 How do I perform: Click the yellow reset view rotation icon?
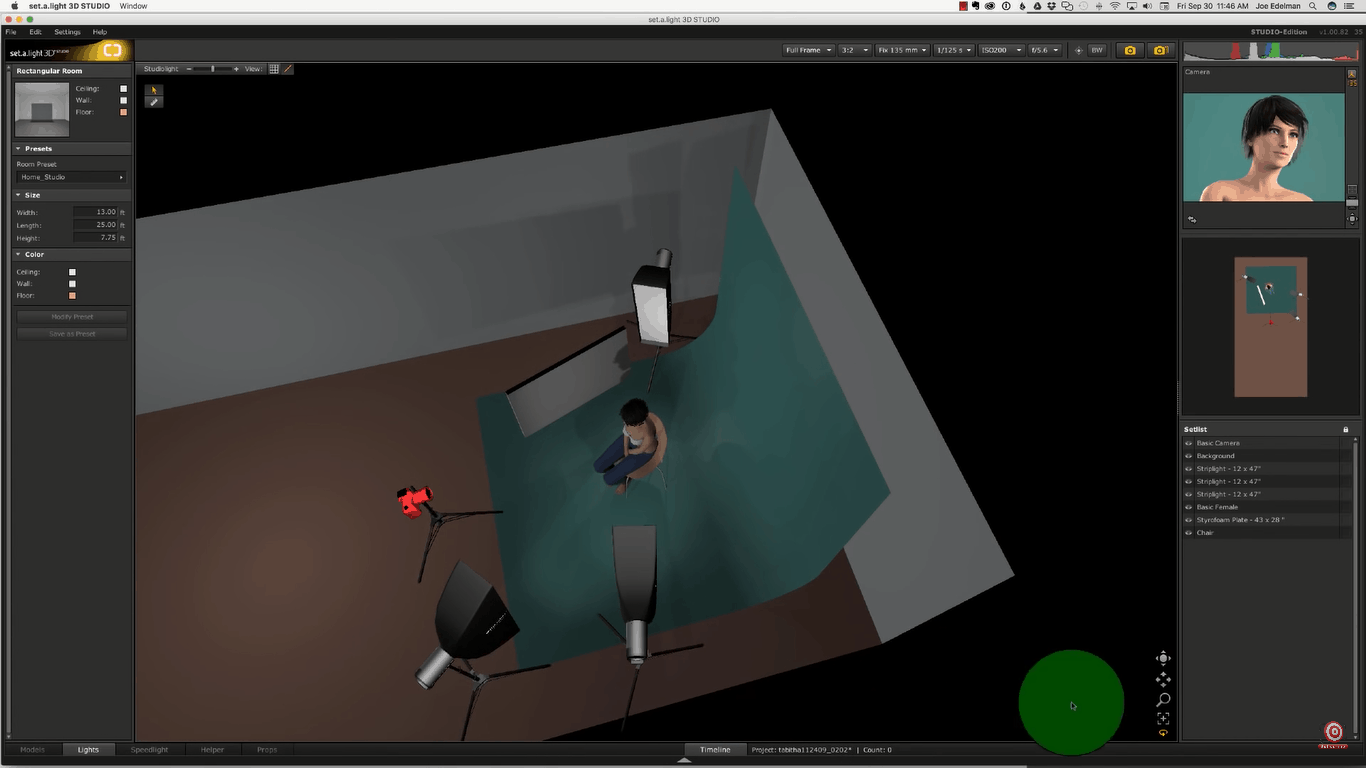click(x=1163, y=733)
